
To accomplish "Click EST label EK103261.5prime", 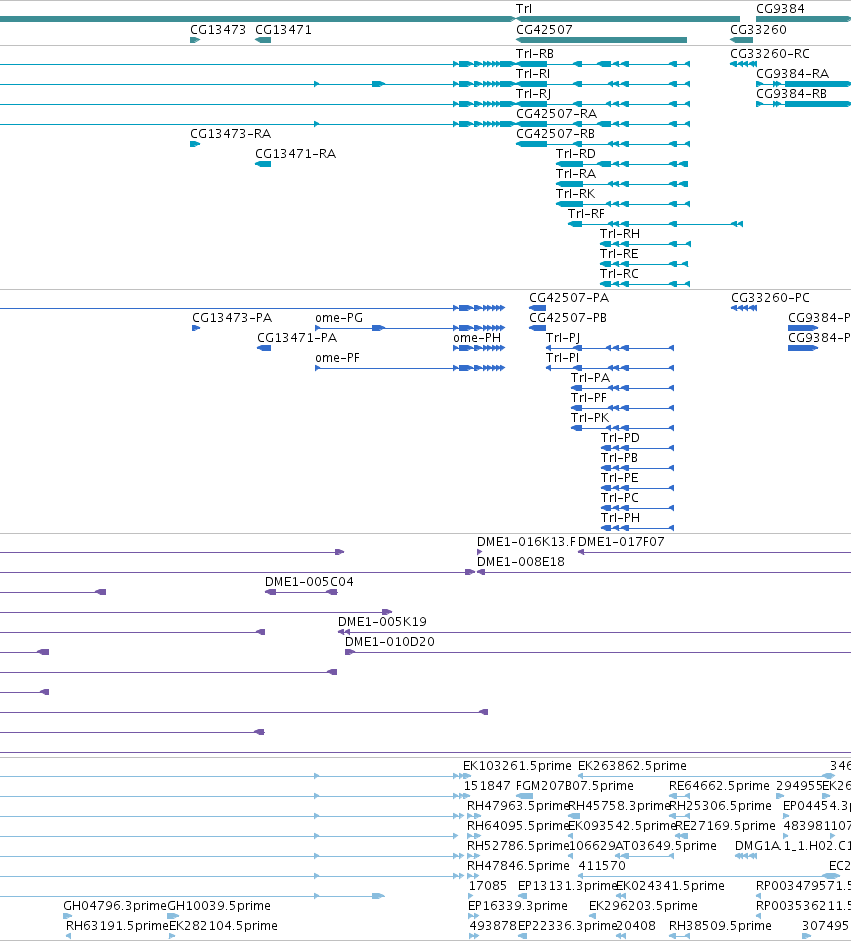I will 517,766.
